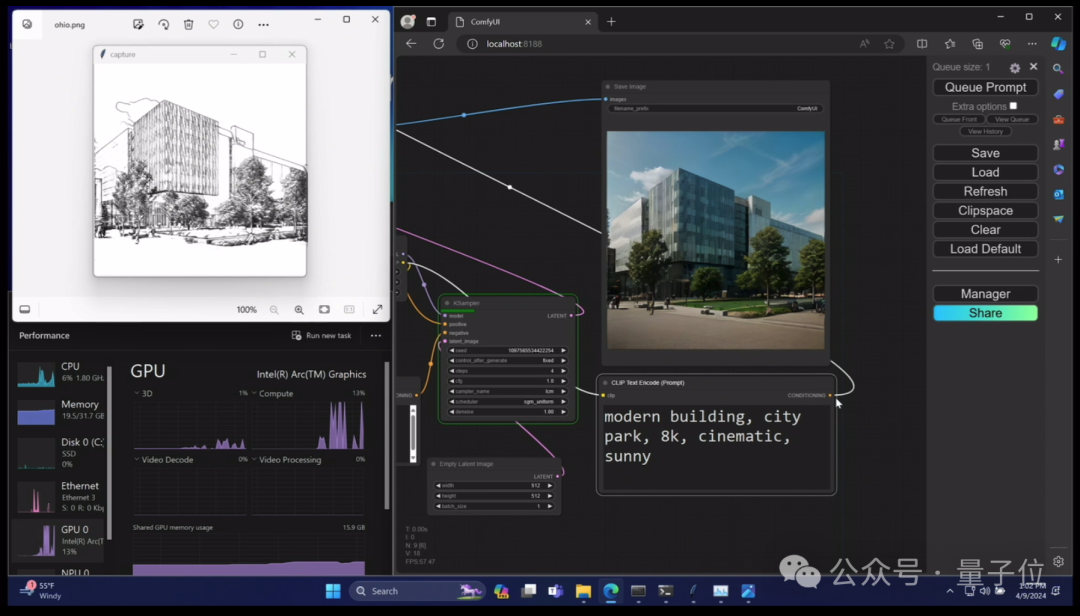
Task: Rotate the ohio.png image
Action: pyautogui.click(x=163, y=24)
